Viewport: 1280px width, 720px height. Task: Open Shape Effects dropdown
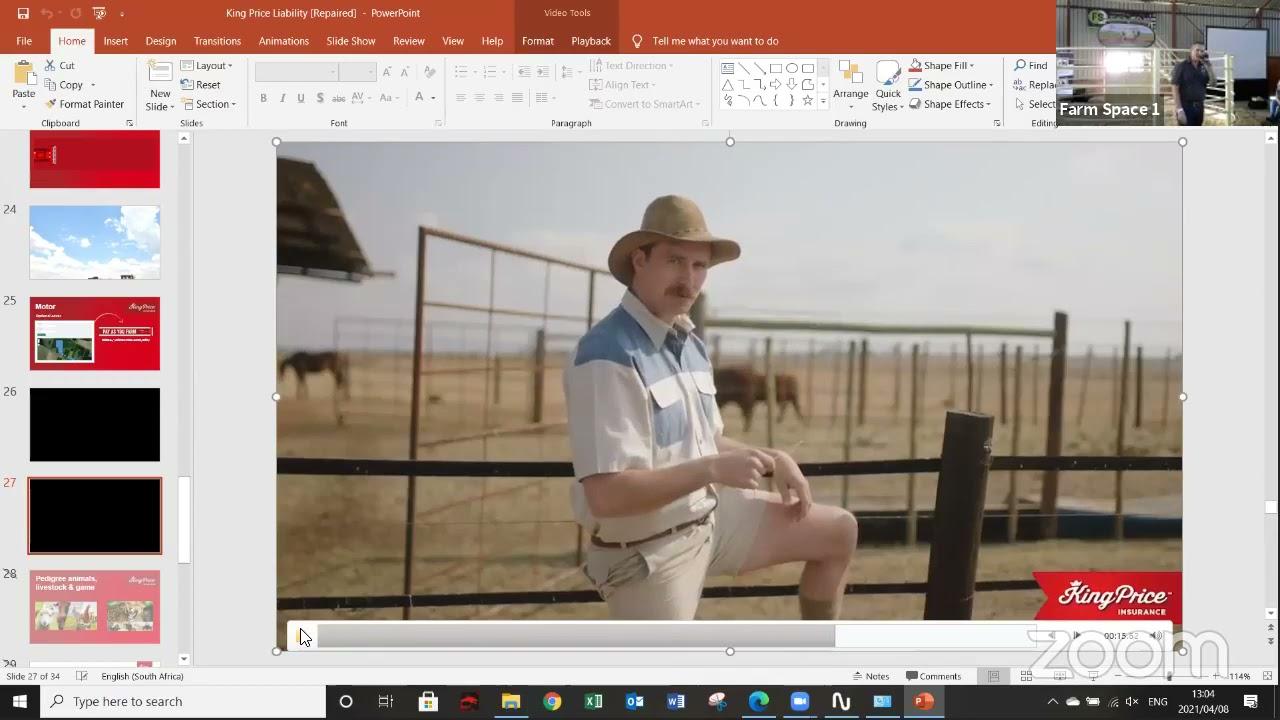coord(950,104)
